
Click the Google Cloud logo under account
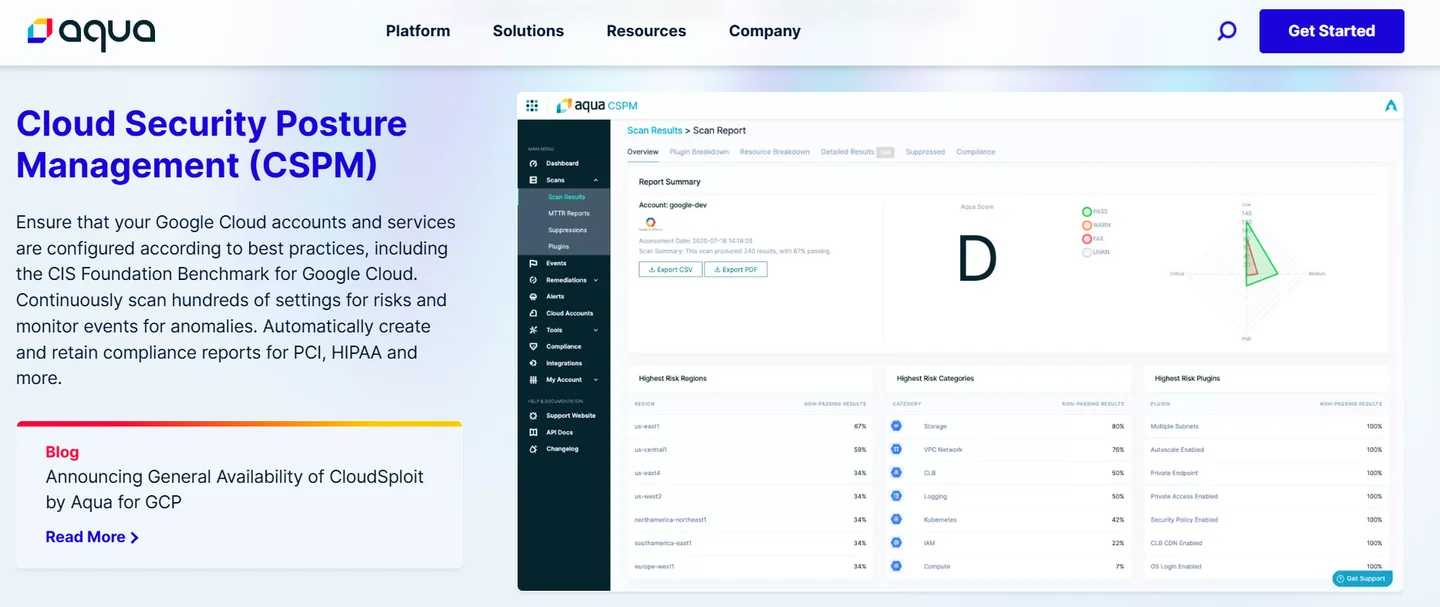[650, 224]
